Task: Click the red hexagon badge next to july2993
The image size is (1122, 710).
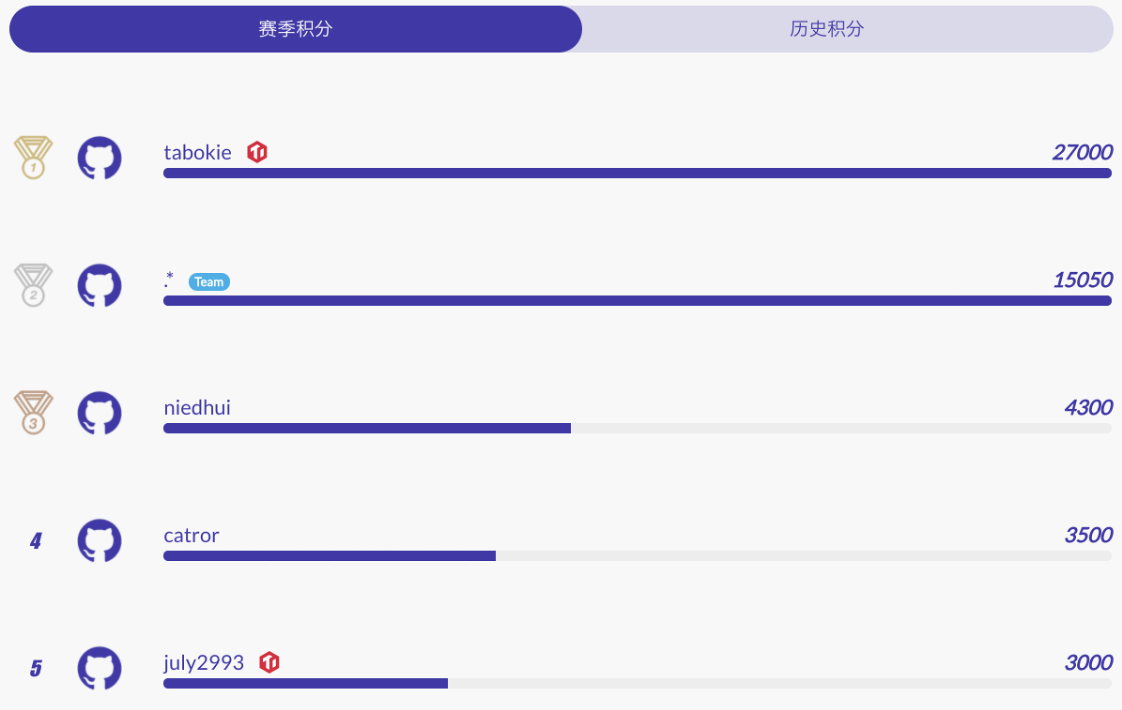Action: [269, 662]
